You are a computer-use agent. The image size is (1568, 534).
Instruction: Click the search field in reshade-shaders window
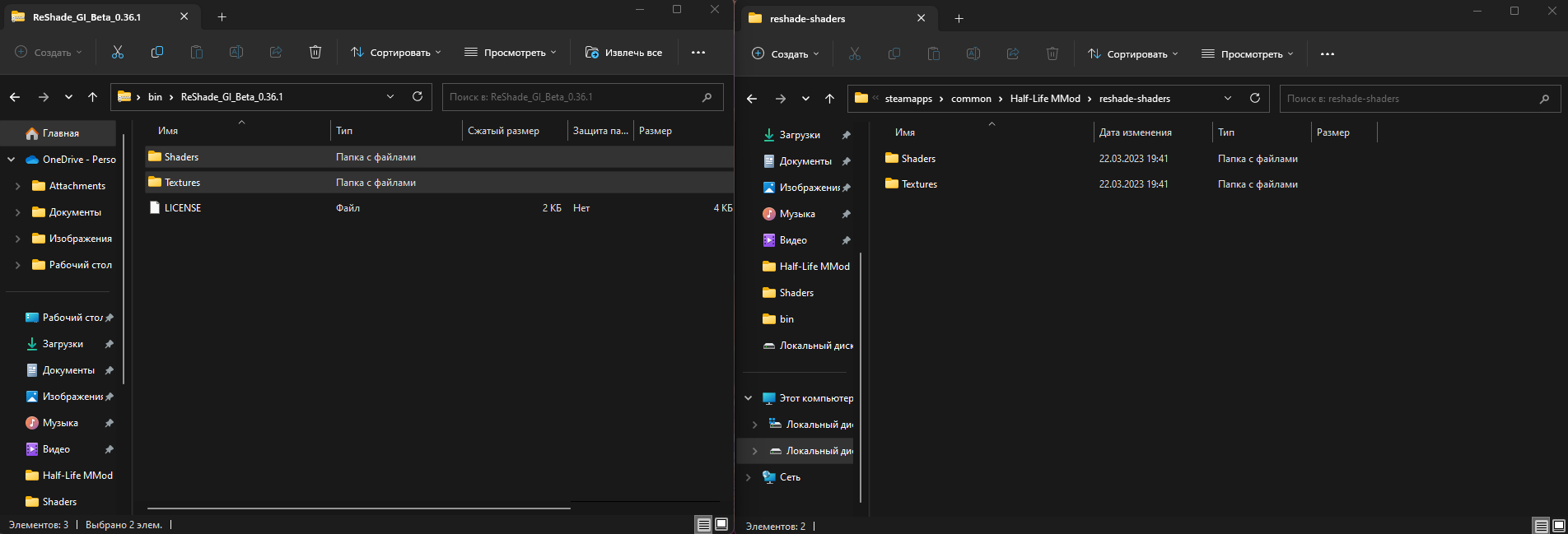coord(1410,99)
